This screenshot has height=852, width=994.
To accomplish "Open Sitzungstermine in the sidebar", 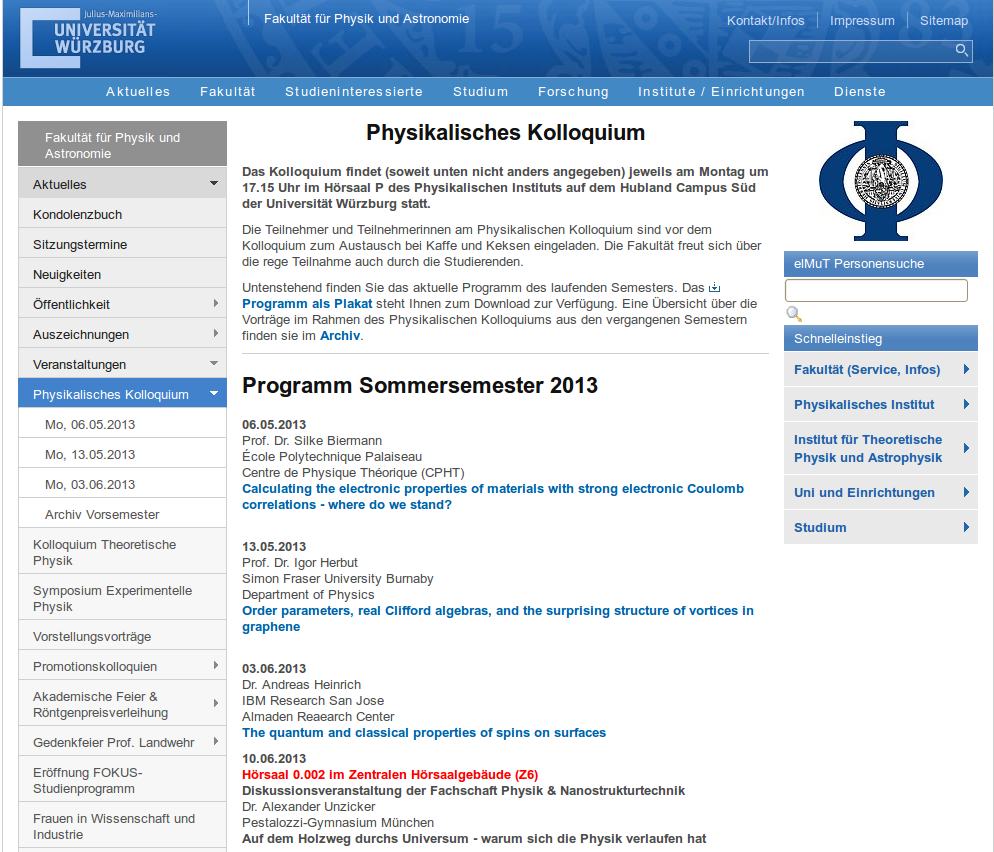I will pos(122,244).
